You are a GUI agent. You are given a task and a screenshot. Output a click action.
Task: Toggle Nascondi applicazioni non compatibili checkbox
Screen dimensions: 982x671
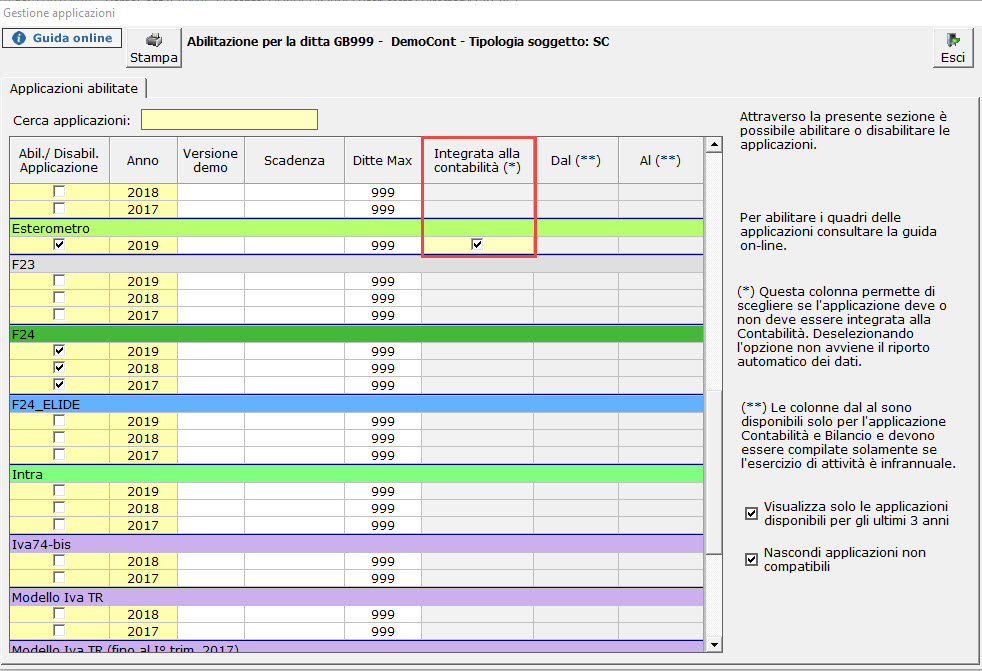(x=752, y=559)
